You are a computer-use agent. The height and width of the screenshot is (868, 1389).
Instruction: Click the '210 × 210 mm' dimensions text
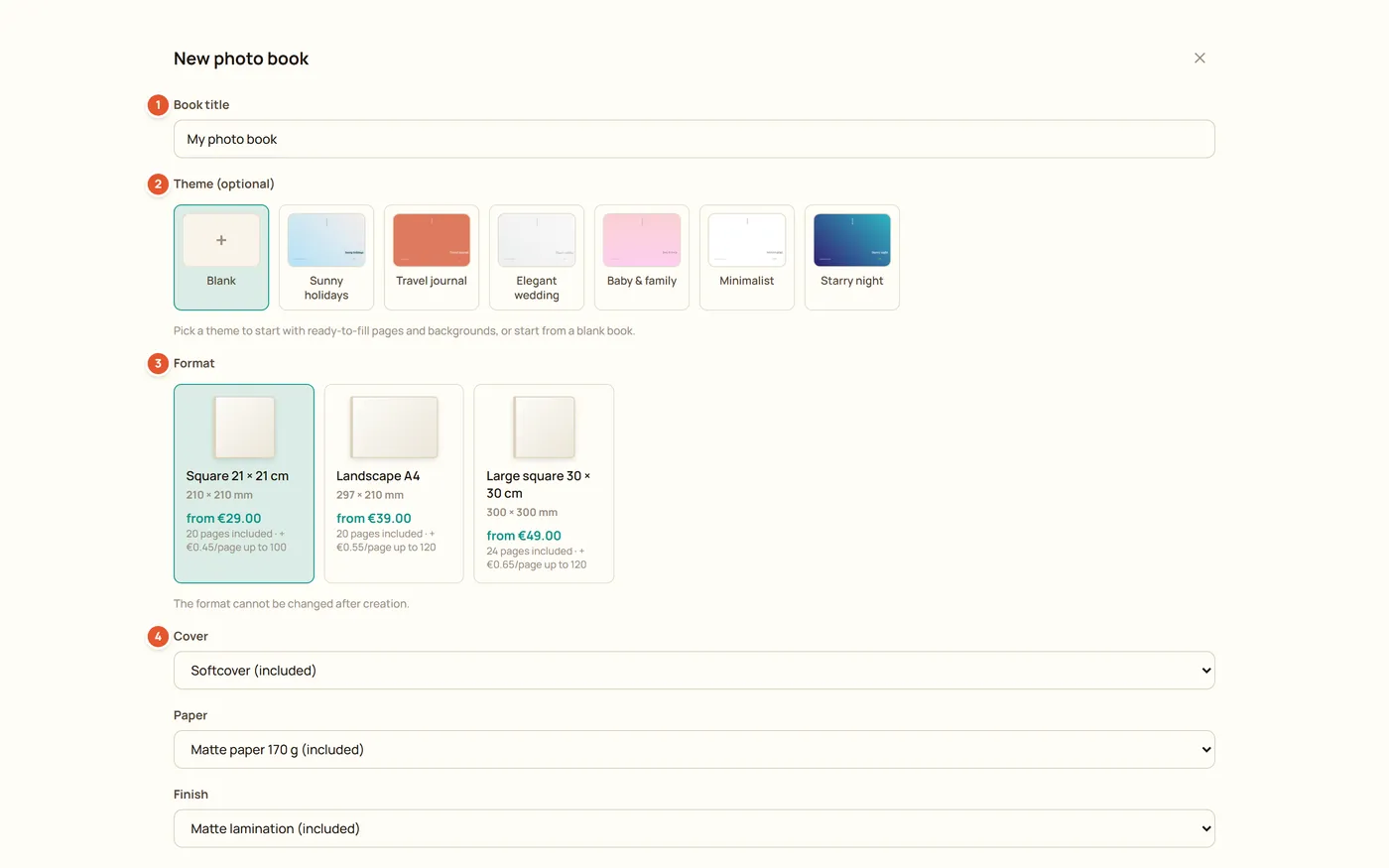219,495
